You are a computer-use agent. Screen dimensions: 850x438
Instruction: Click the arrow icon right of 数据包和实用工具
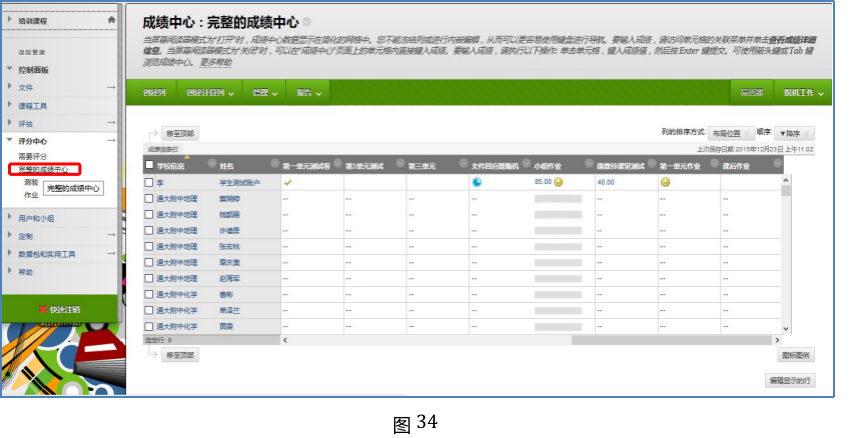[111, 253]
